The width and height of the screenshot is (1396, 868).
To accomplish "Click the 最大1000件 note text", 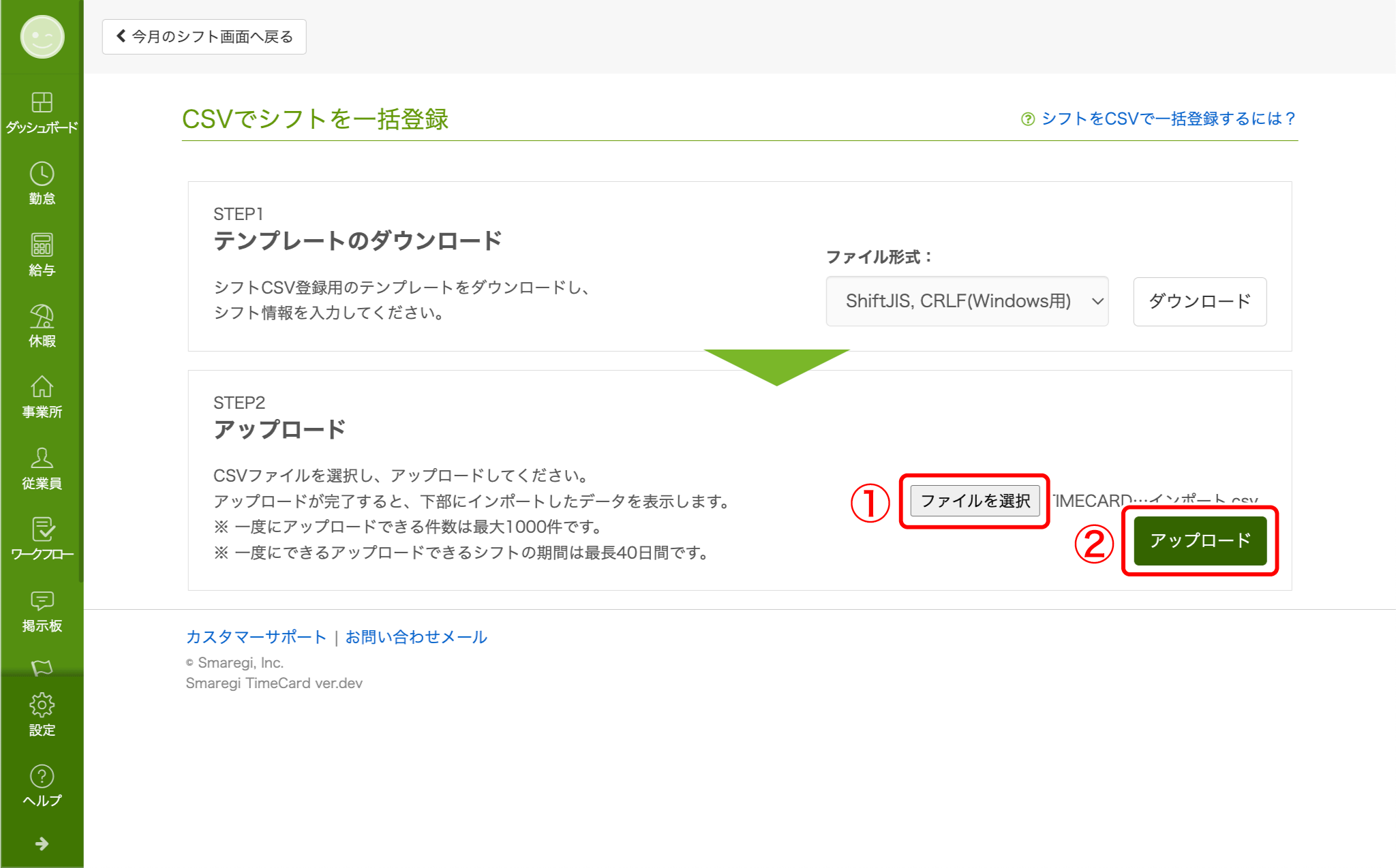I will 408,527.
